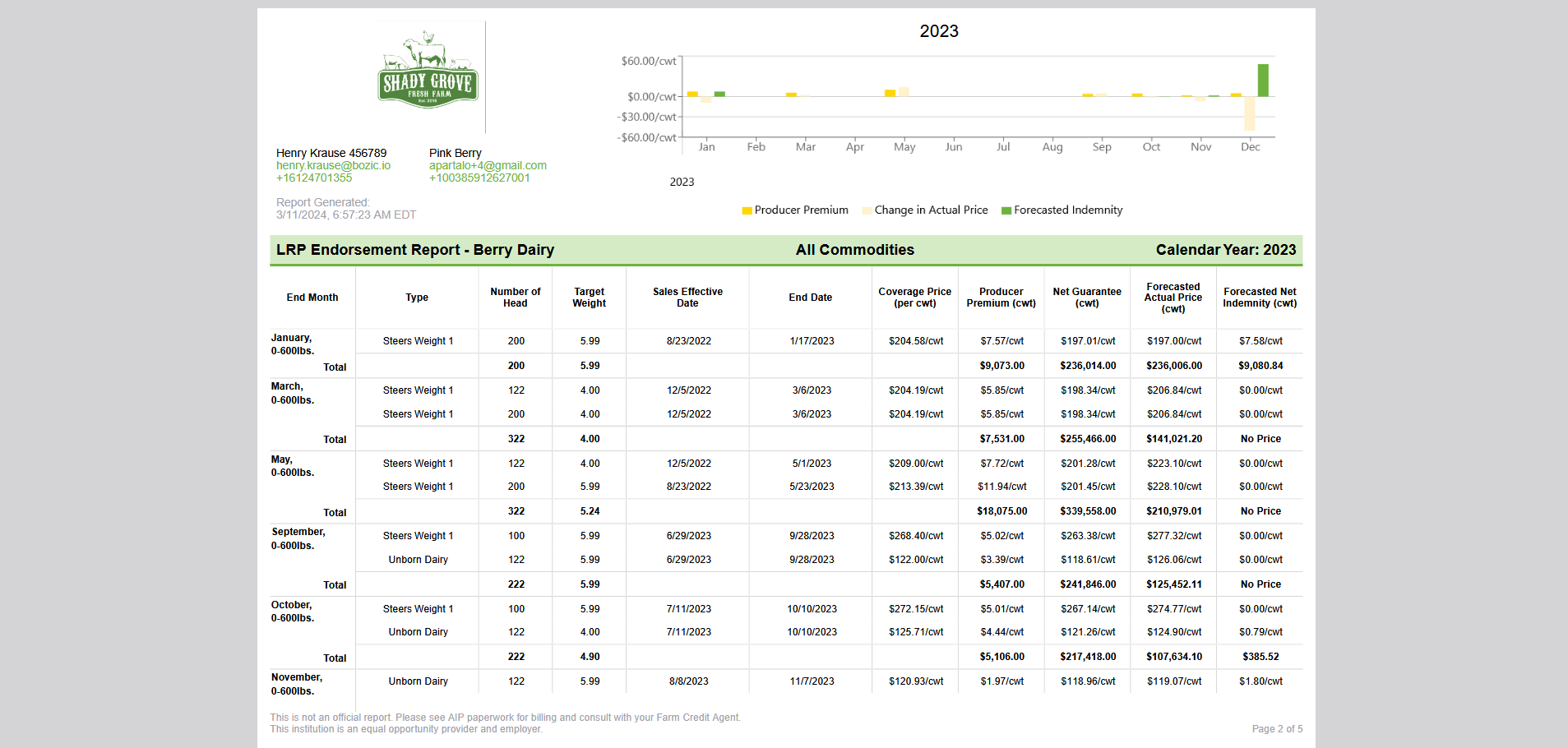This screenshot has width=1568, height=748.
Task: Click the Henry Krause 456789 name
Action: point(331,153)
